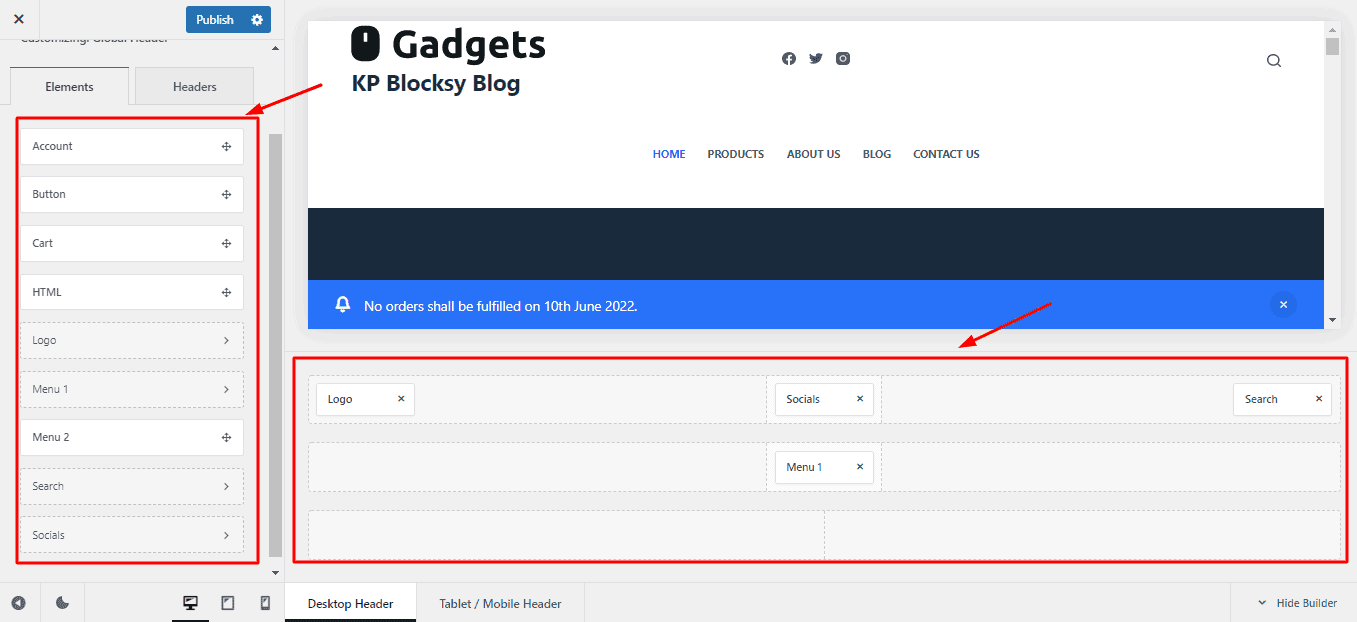Click the Twitter icon in the header preview
Viewport: 1357px width, 622px height.
(x=815, y=59)
